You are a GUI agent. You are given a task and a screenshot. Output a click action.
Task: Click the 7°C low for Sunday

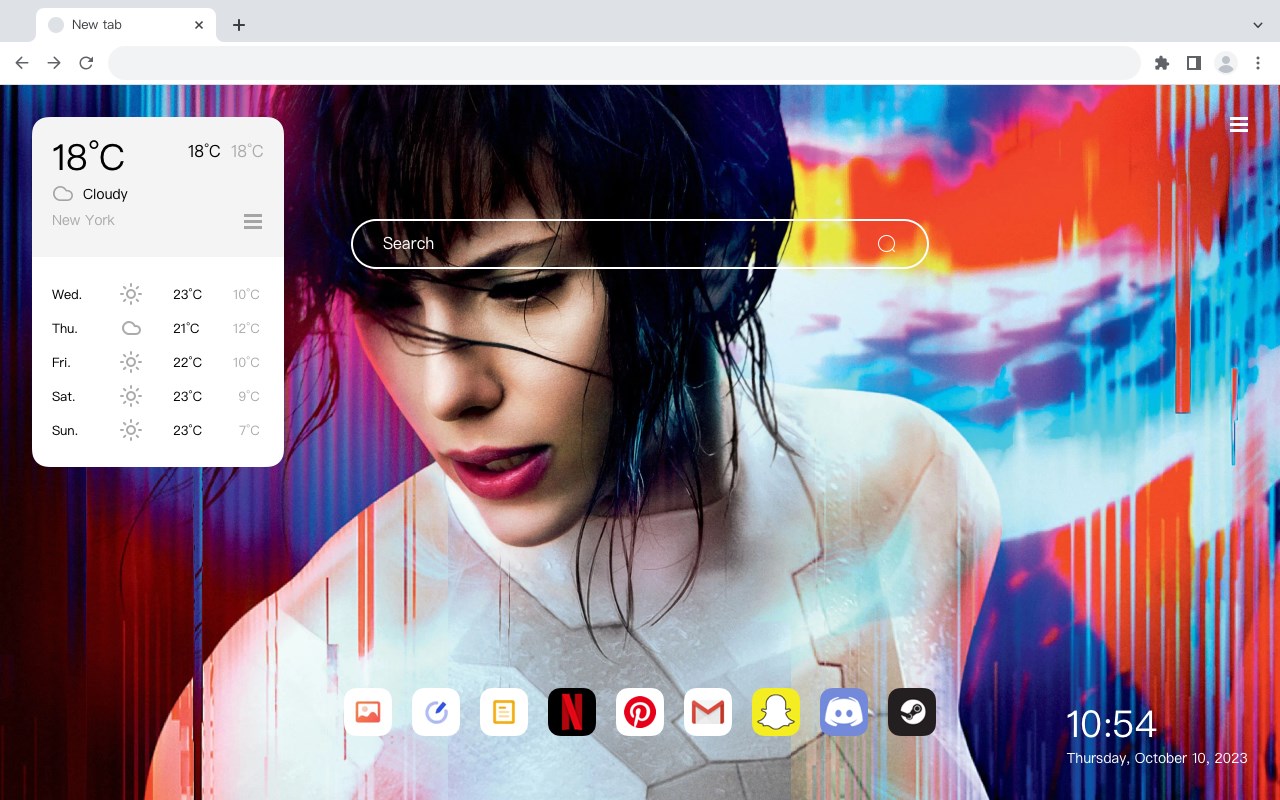[x=249, y=431]
